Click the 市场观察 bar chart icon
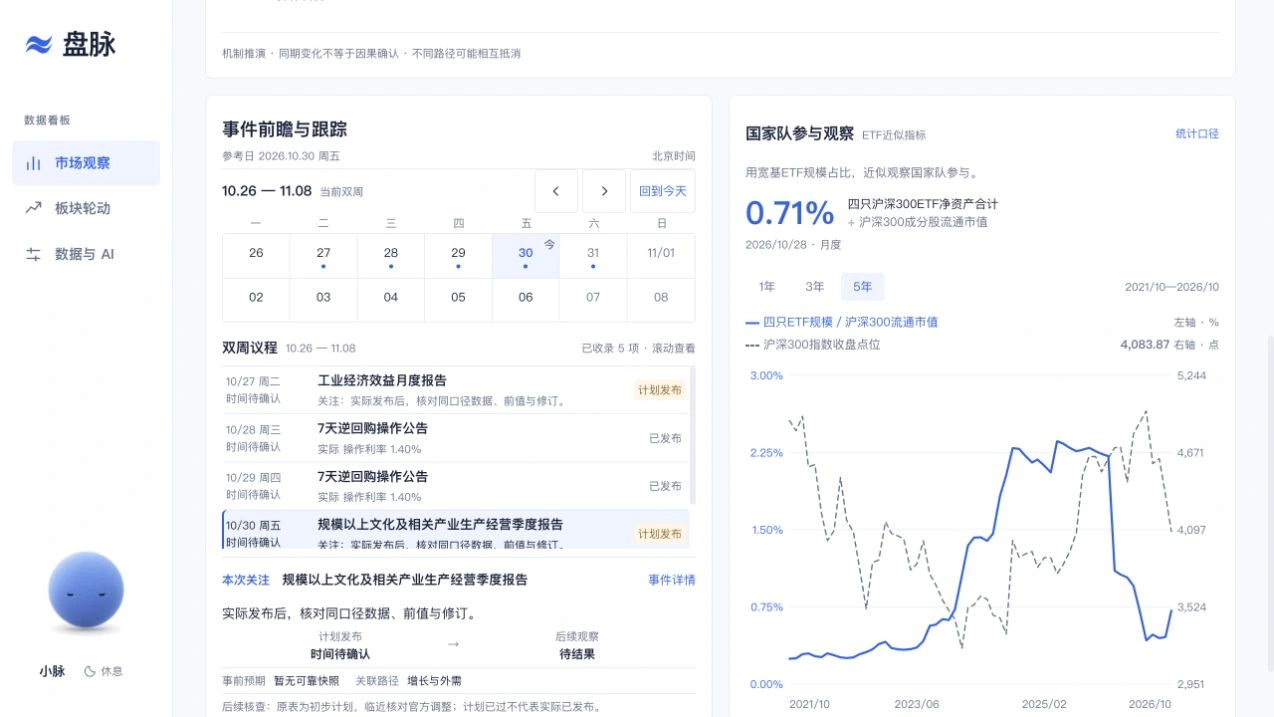The width and height of the screenshot is (1274, 717). 33,163
